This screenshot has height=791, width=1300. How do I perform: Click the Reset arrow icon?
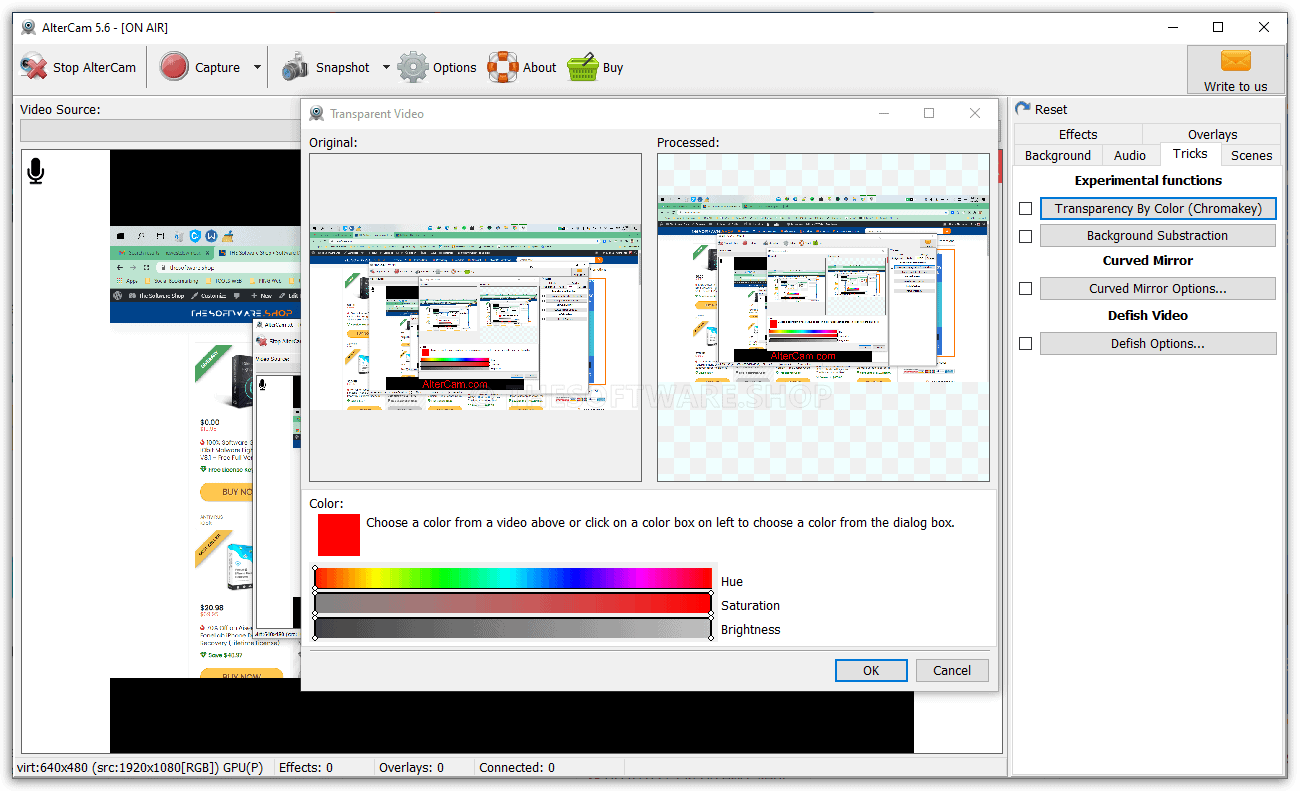click(x=1023, y=109)
